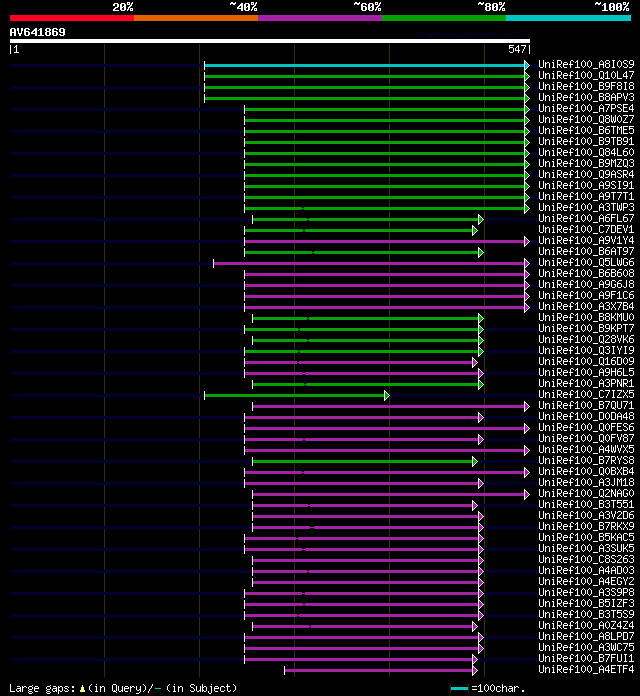
Task: Select UniRef100_B7RYS8 label
Action: click(x=586, y=461)
